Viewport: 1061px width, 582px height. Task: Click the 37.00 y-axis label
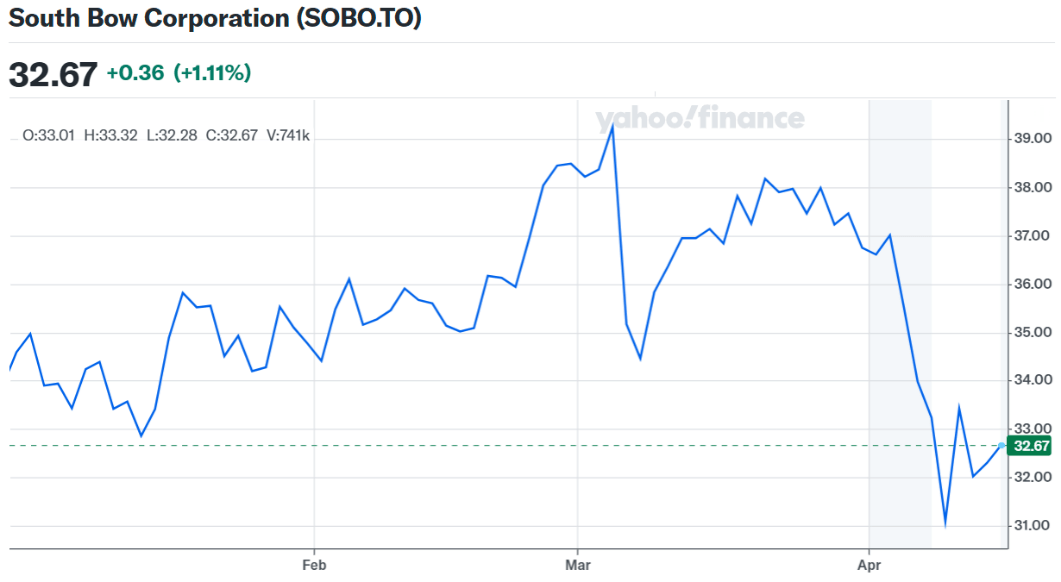1033,236
